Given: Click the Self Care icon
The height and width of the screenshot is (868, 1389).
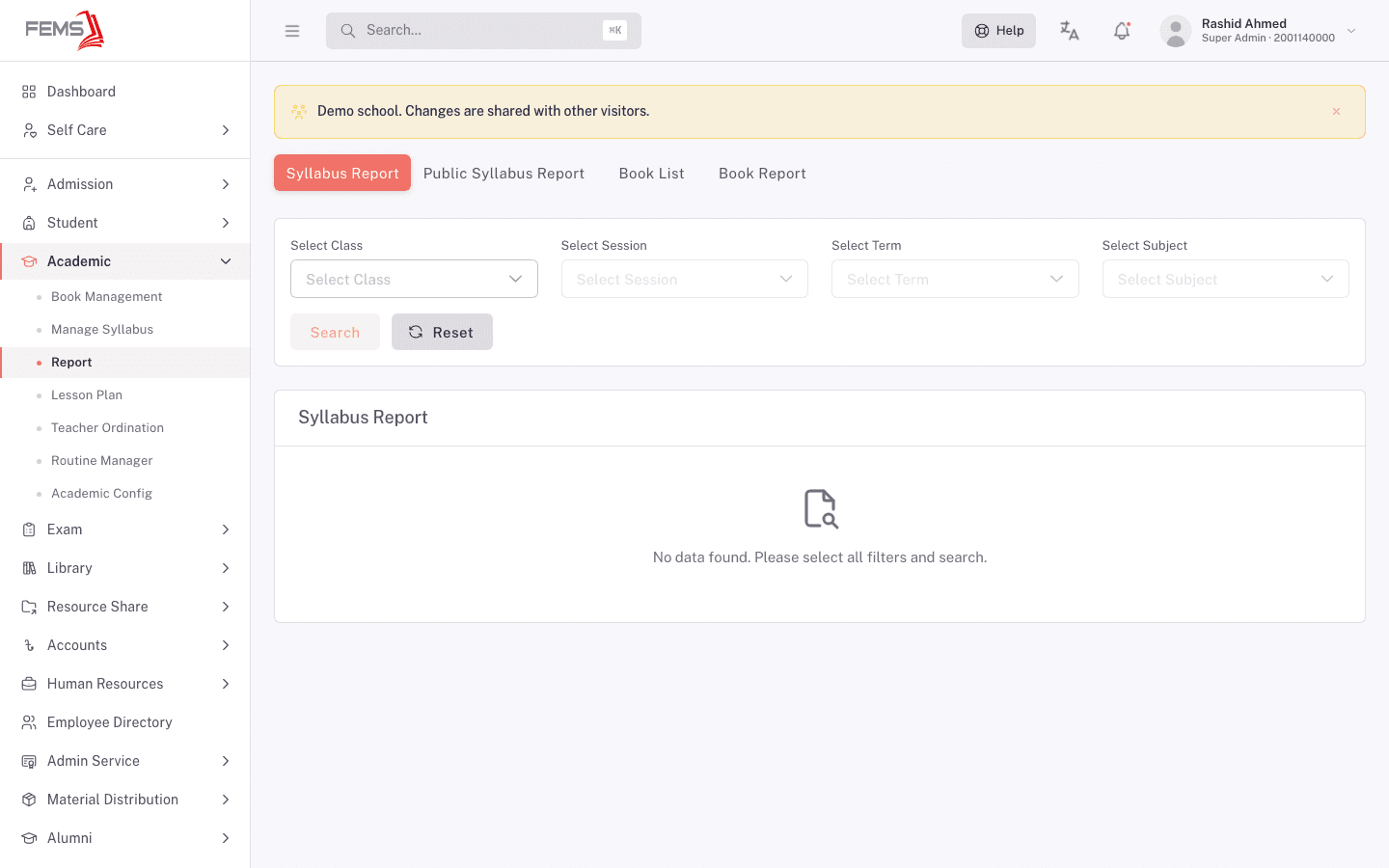Looking at the screenshot, I should [x=29, y=130].
